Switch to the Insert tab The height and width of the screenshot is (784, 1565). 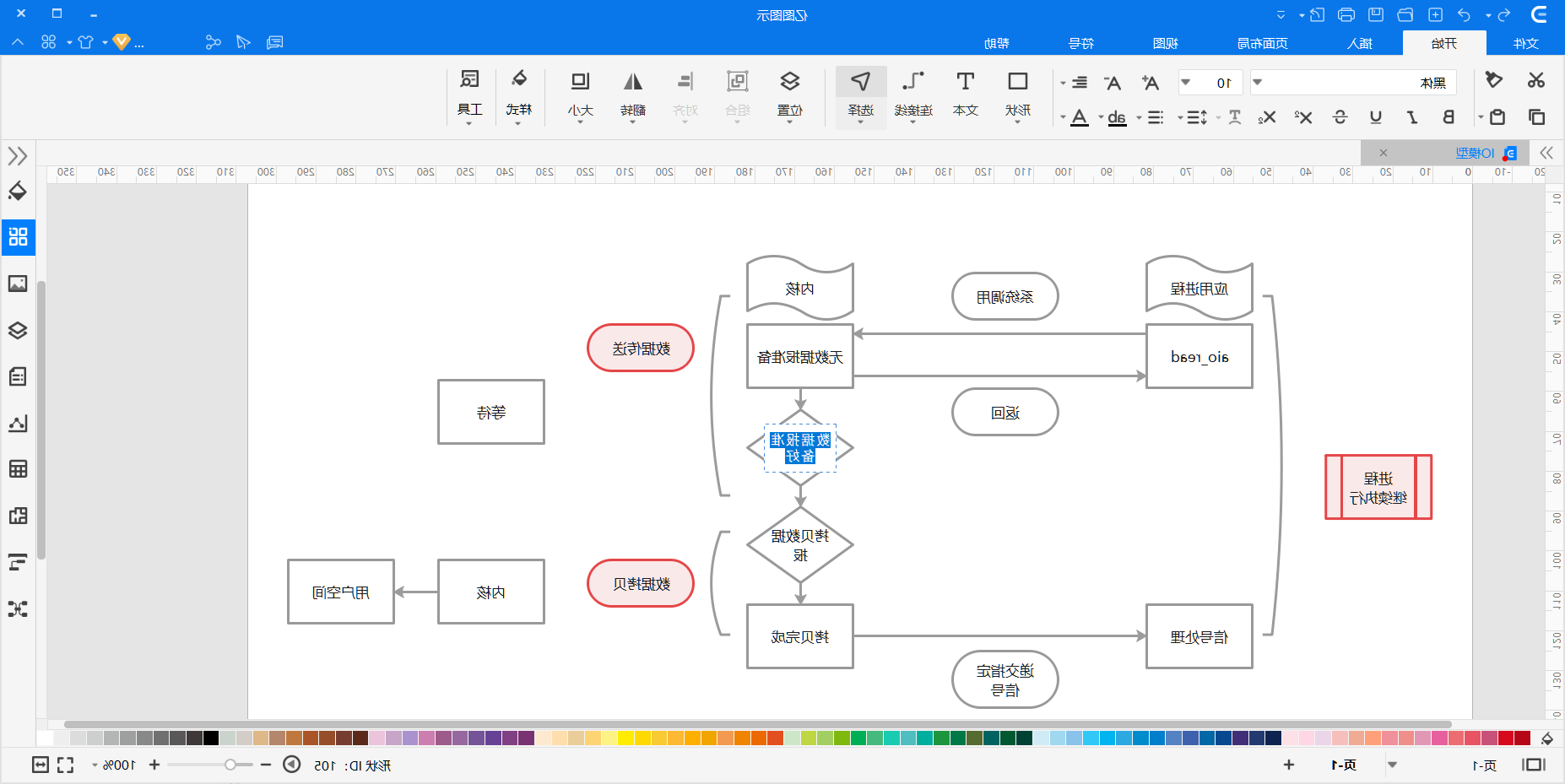[1360, 43]
